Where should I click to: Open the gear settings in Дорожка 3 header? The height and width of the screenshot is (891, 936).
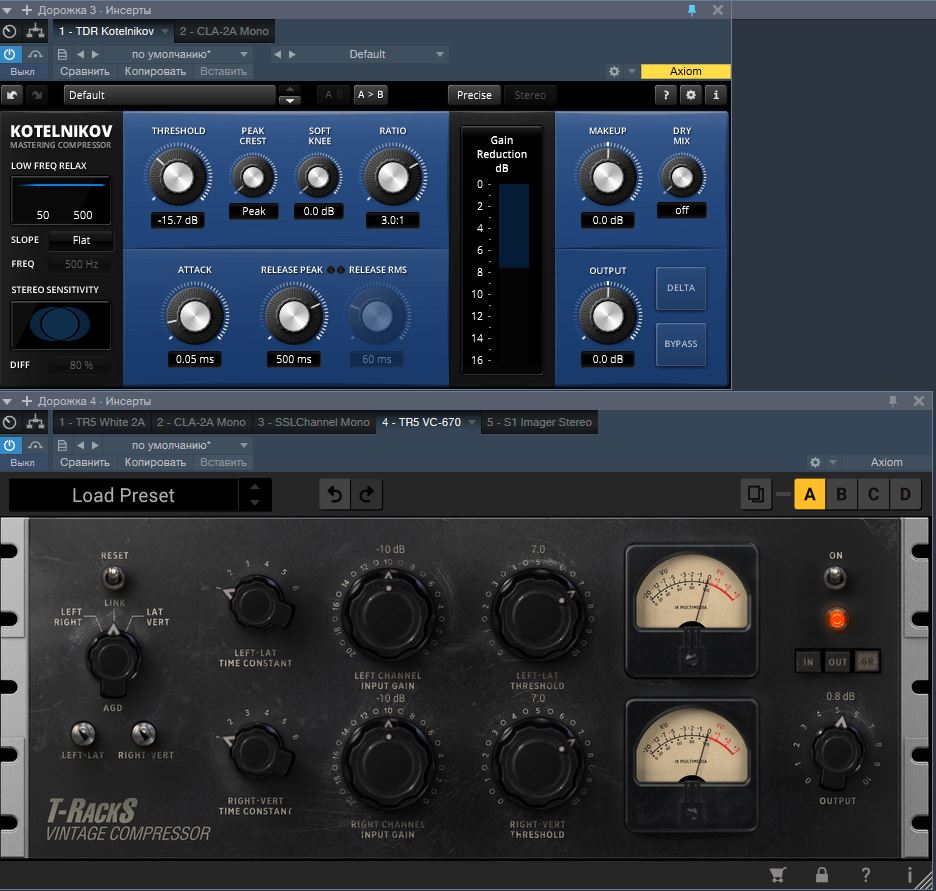[x=614, y=71]
